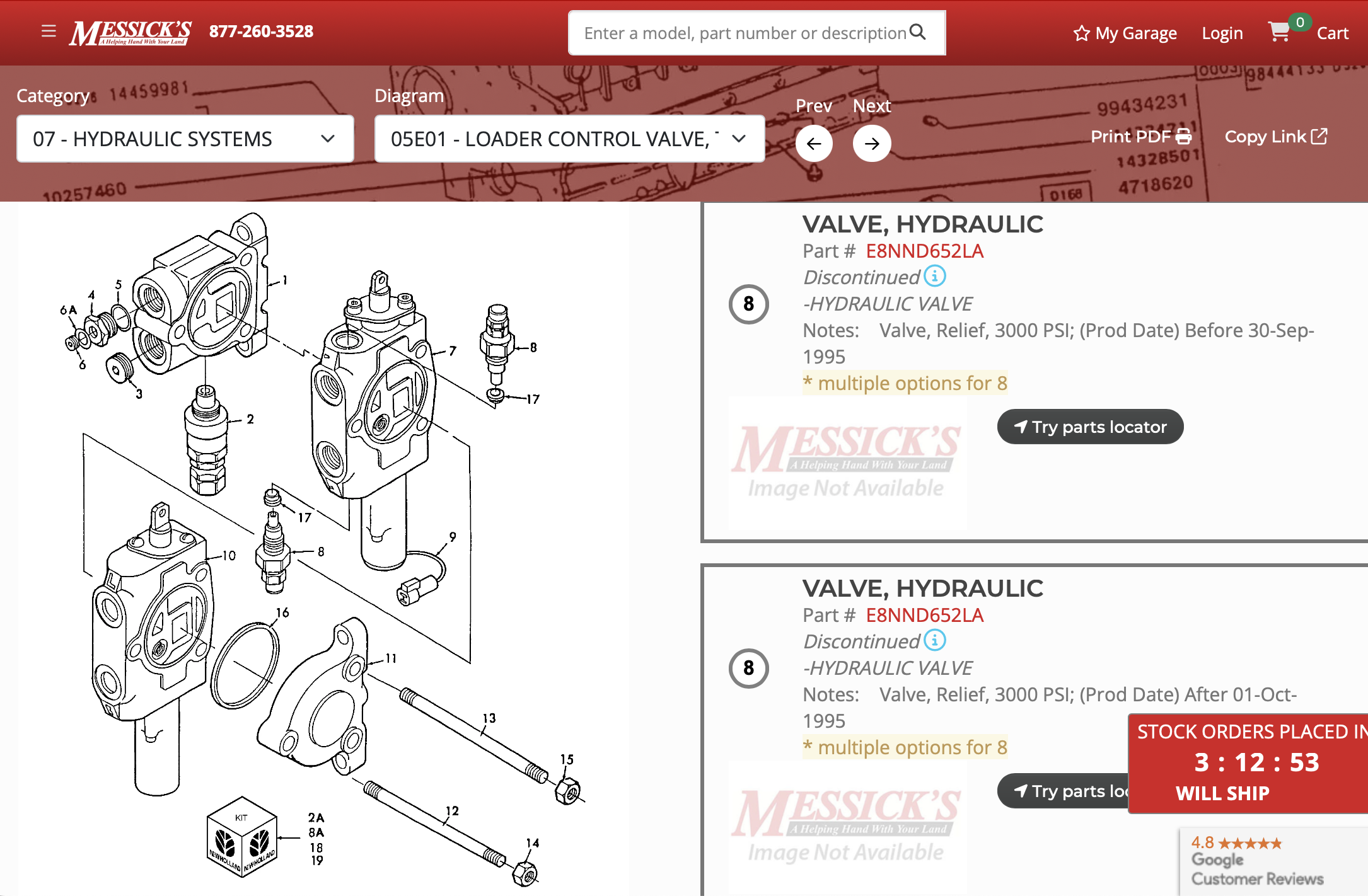The image size is (1368, 896).
Task: Click callout 3 in the diagram
Action: (x=139, y=394)
